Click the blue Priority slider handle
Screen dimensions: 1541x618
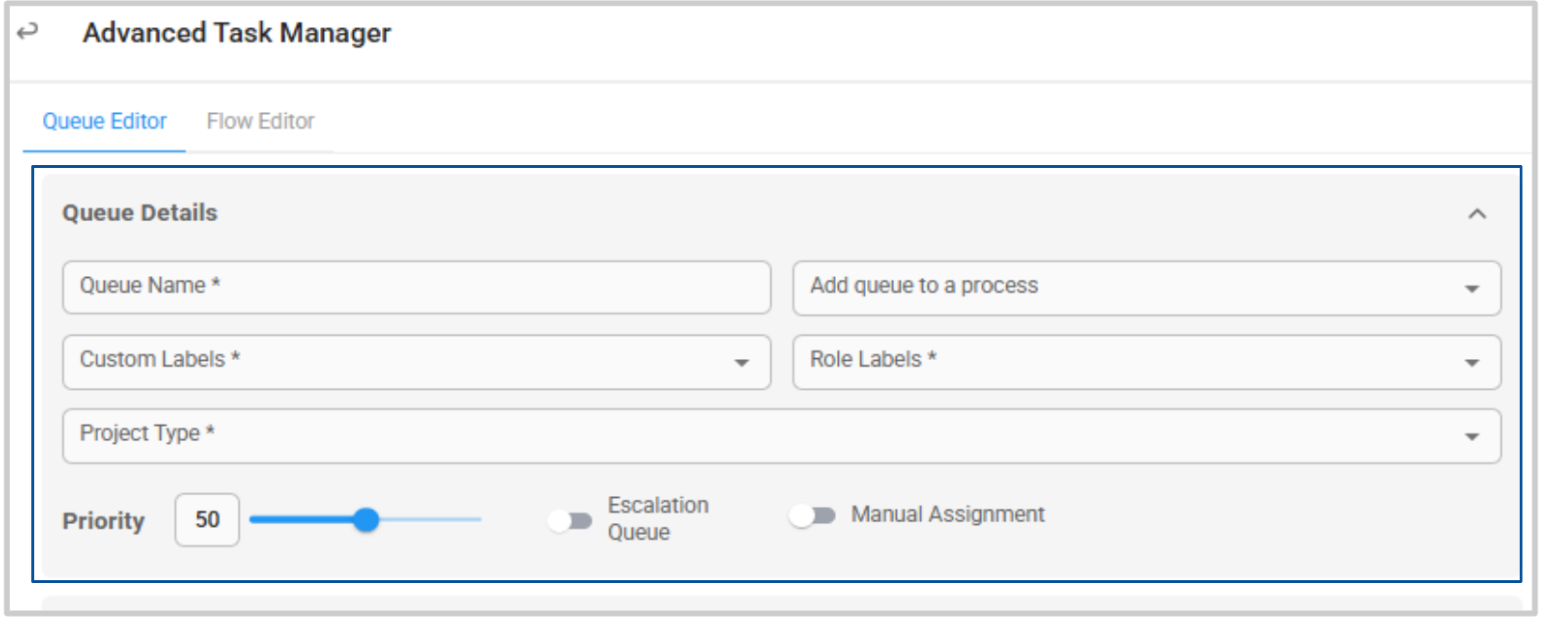pos(367,520)
